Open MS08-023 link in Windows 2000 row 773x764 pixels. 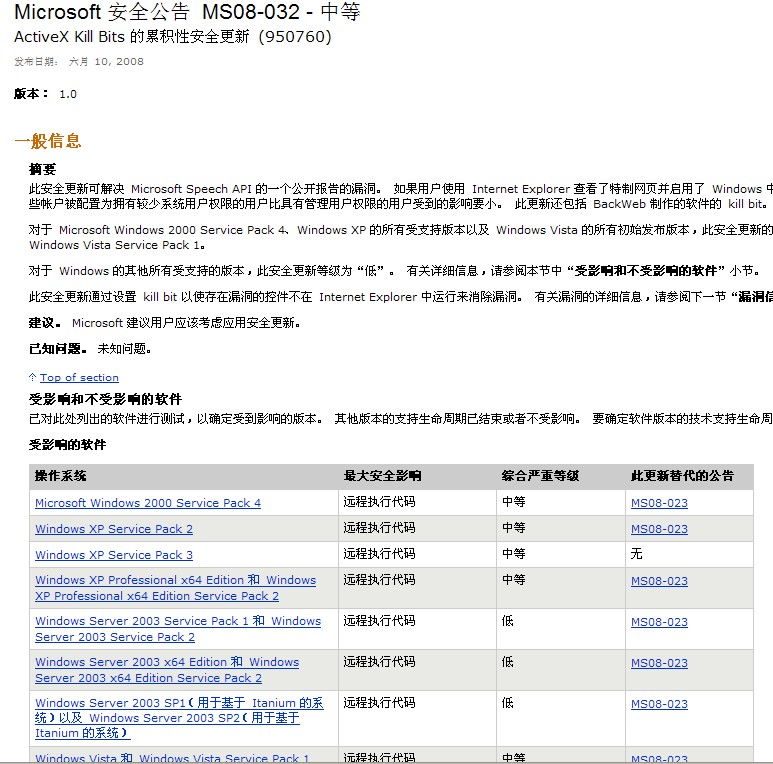tap(659, 503)
